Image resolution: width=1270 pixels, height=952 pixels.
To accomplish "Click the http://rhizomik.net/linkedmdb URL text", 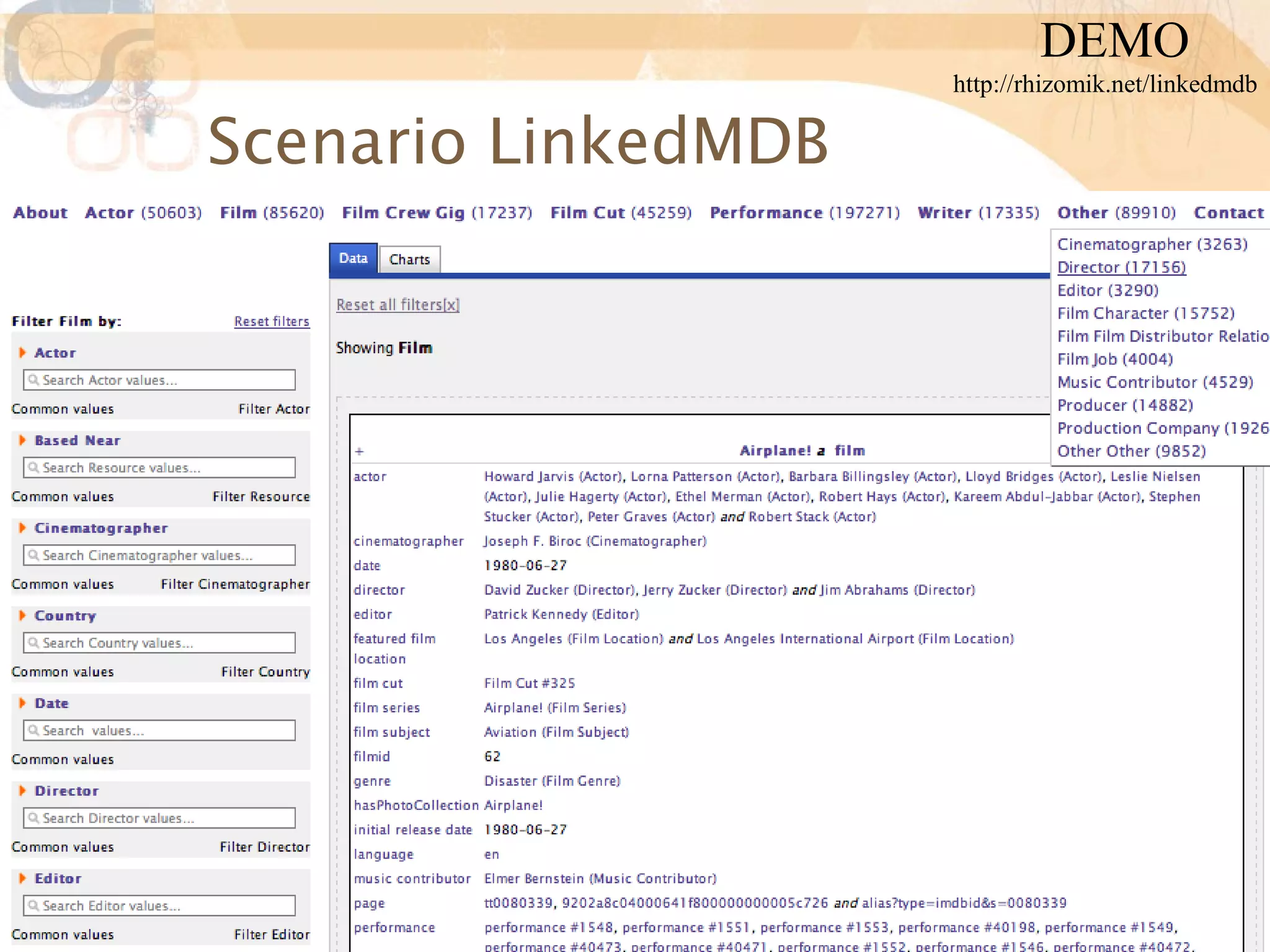I will [1104, 84].
